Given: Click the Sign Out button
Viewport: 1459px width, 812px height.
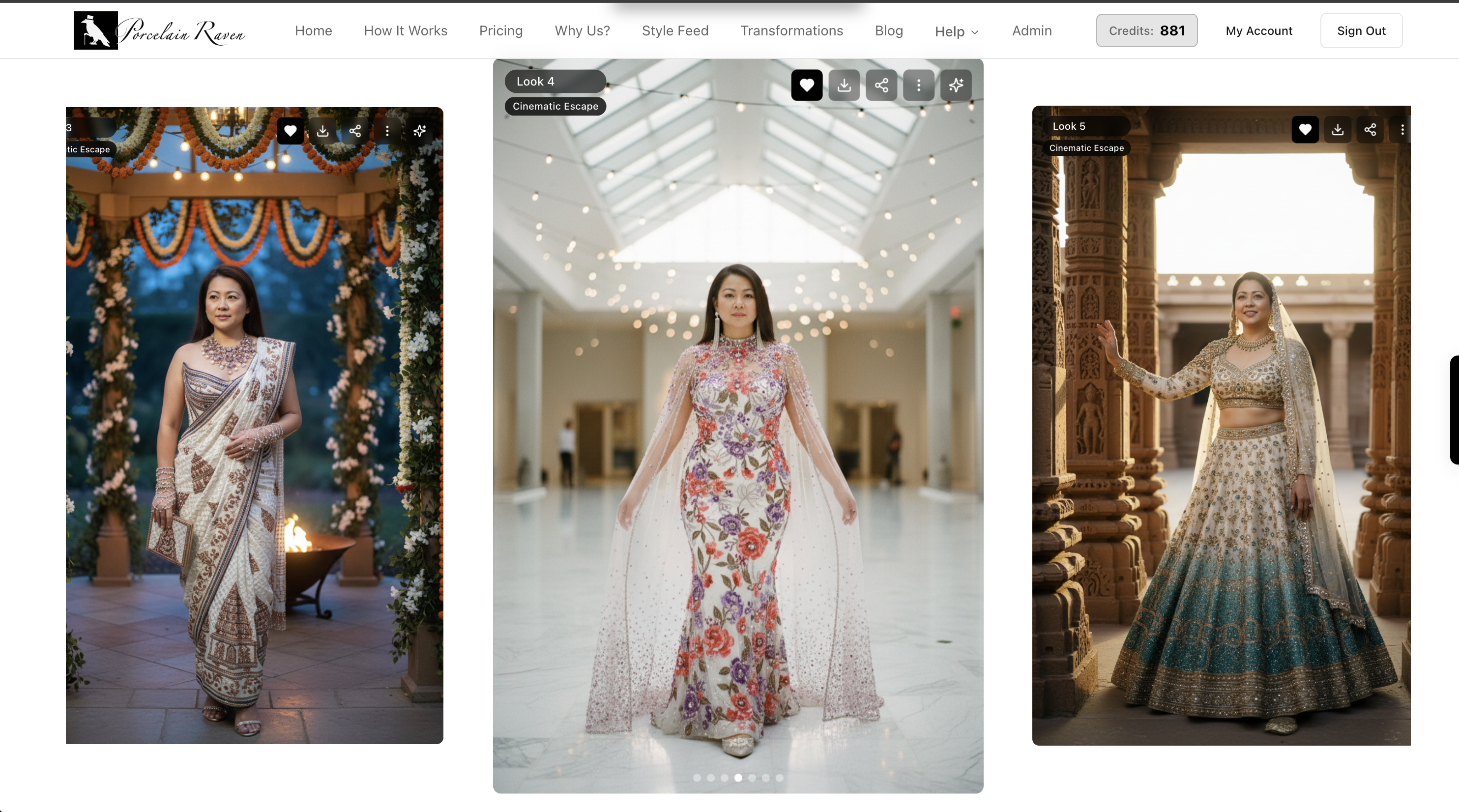Looking at the screenshot, I should (x=1361, y=30).
